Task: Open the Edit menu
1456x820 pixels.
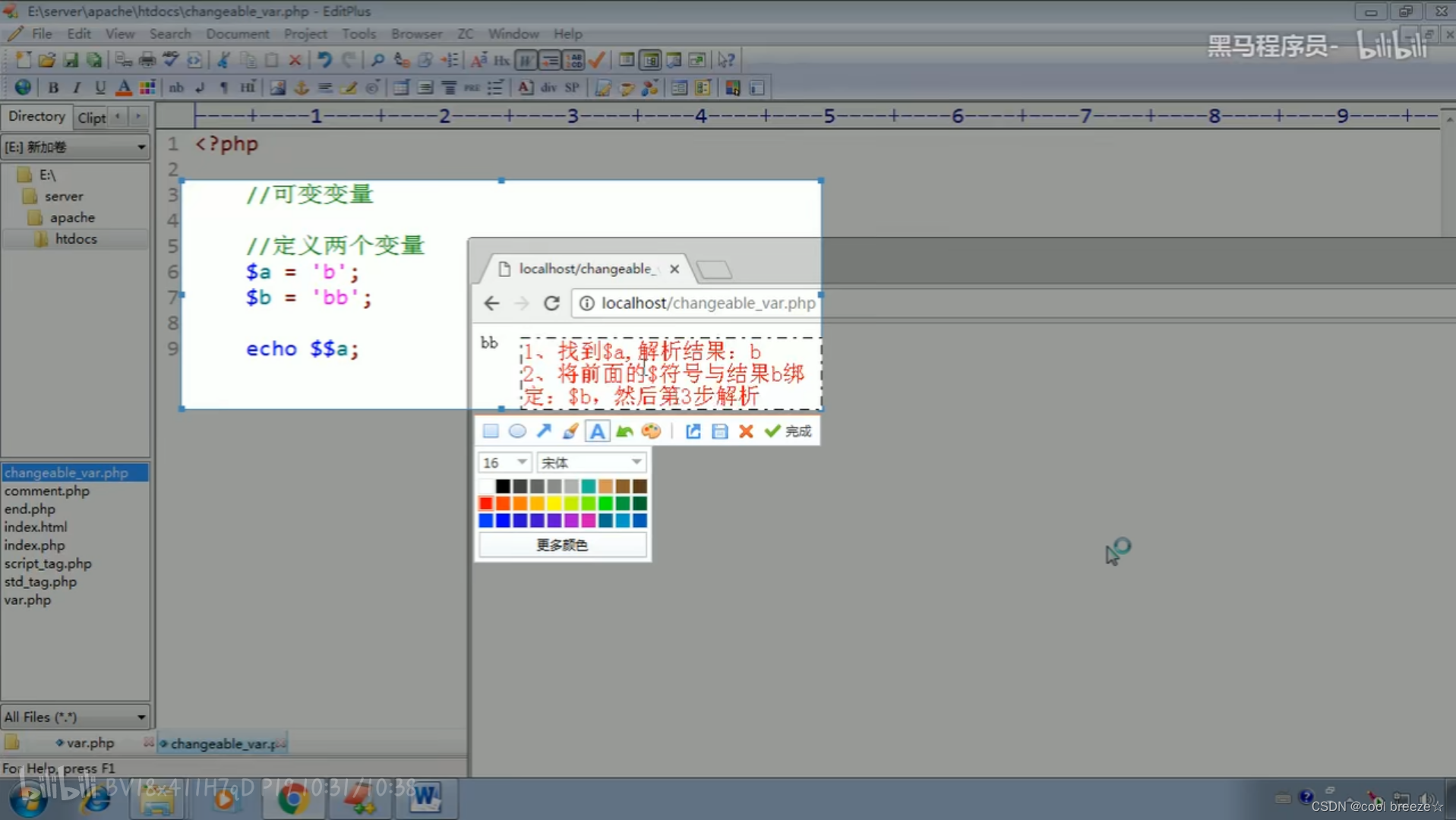Action: [x=79, y=34]
